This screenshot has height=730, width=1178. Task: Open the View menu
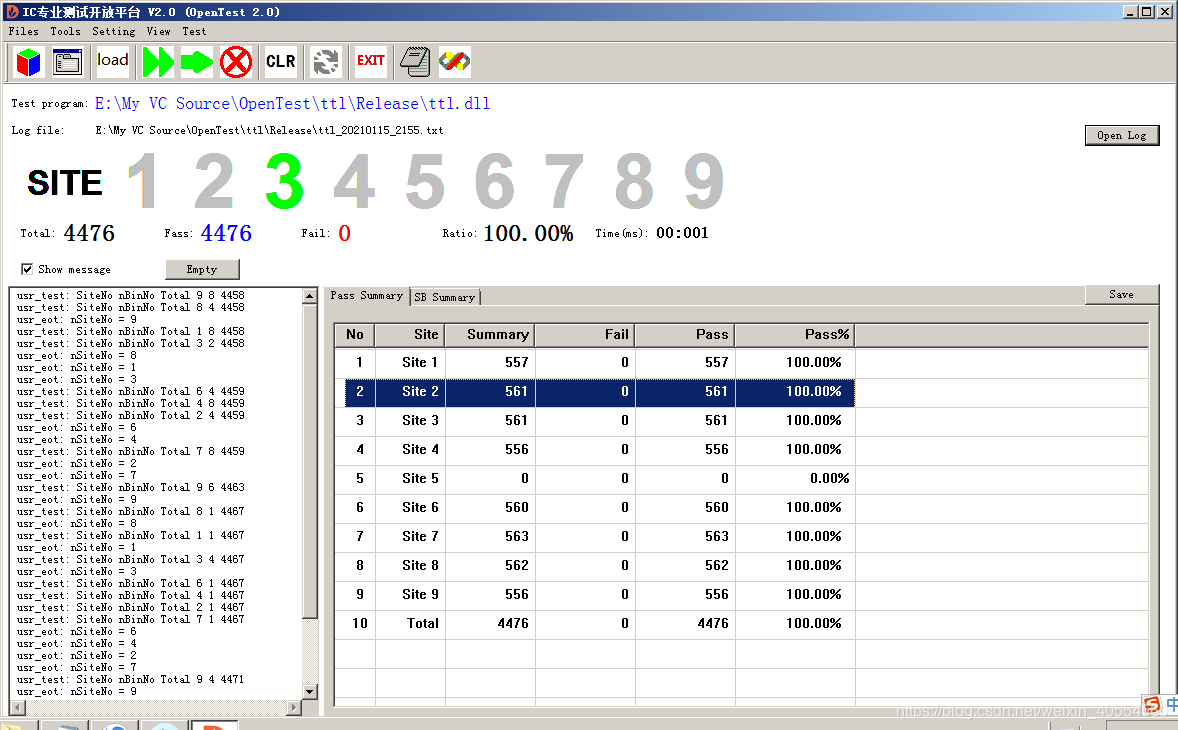tap(159, 32)
